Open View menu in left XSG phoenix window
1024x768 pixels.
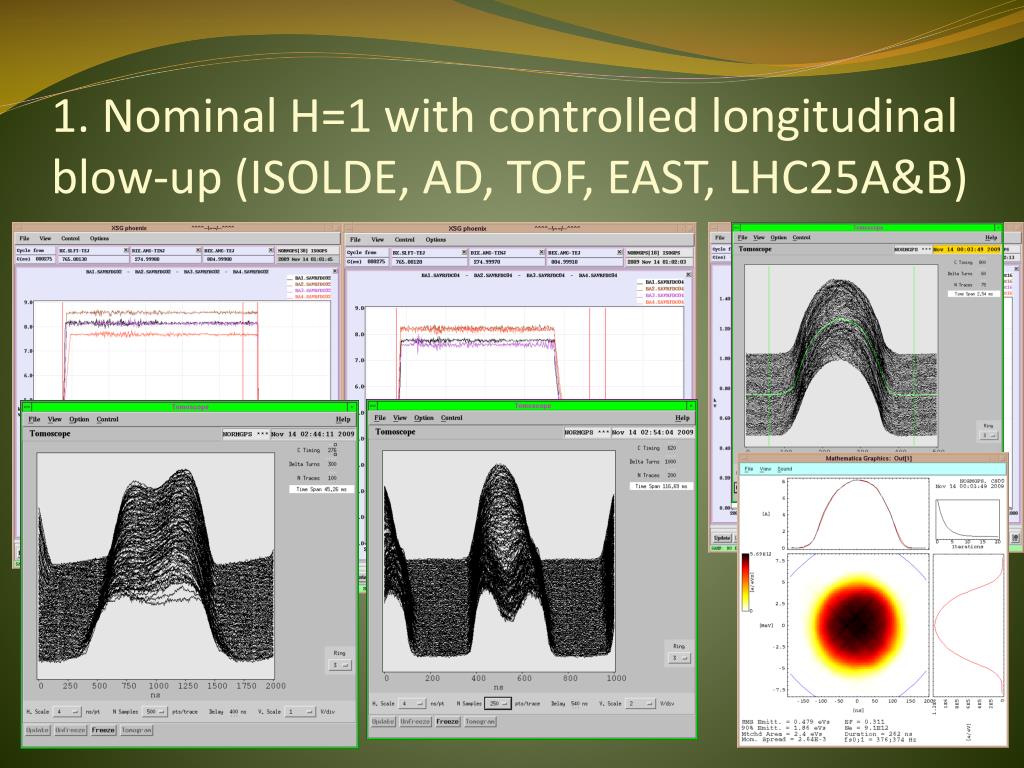(x=45, y=238)
